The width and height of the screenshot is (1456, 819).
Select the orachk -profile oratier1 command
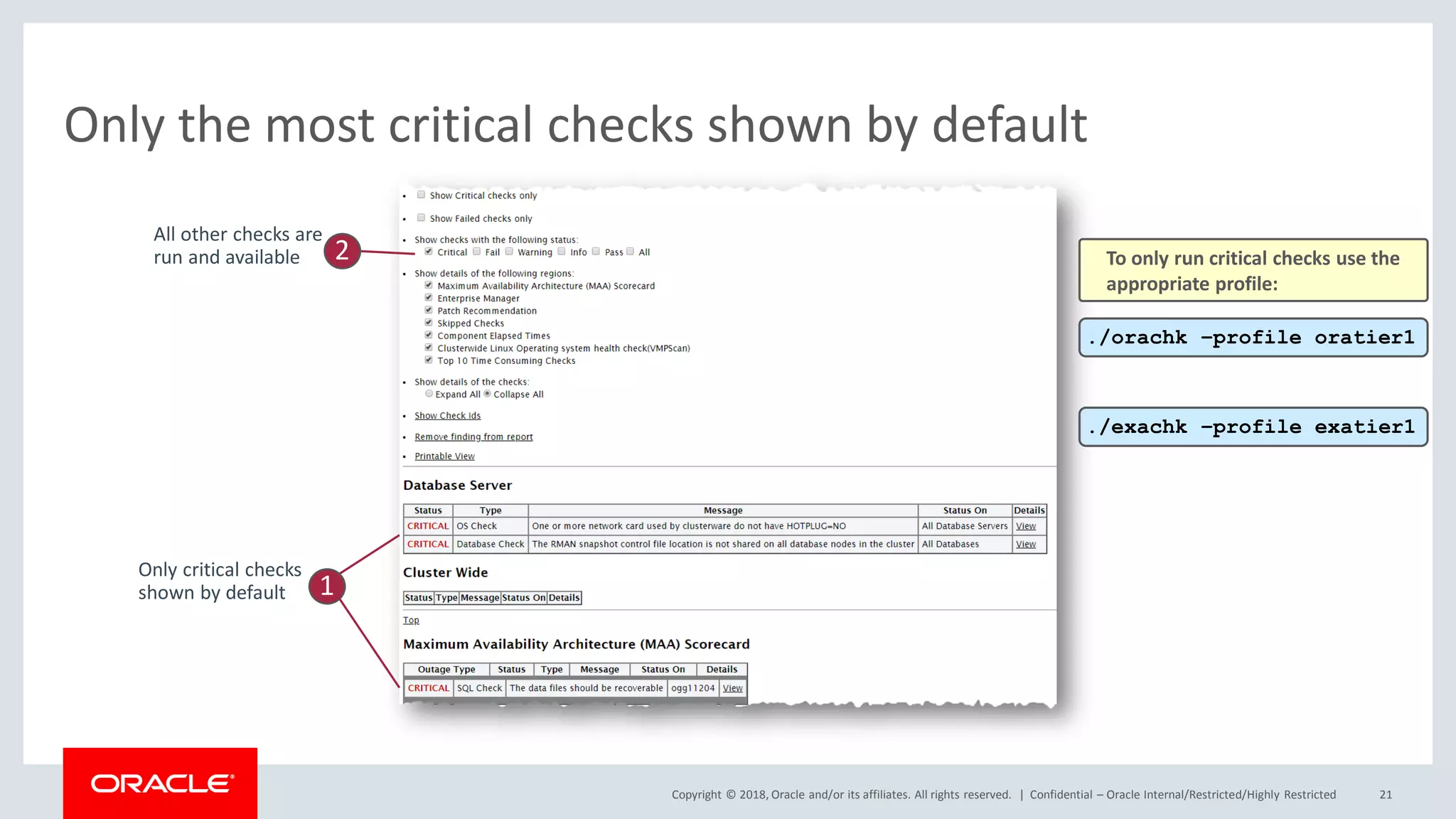(1253, 338)
